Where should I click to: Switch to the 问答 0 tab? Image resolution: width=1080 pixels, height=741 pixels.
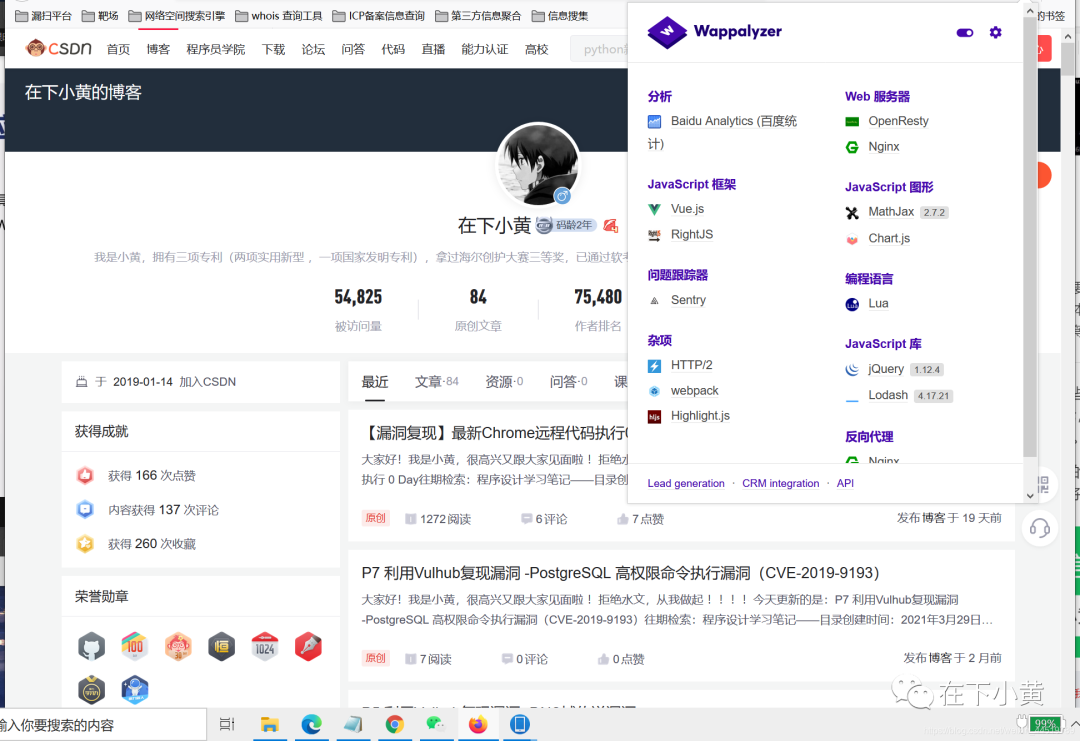[568, 382]
